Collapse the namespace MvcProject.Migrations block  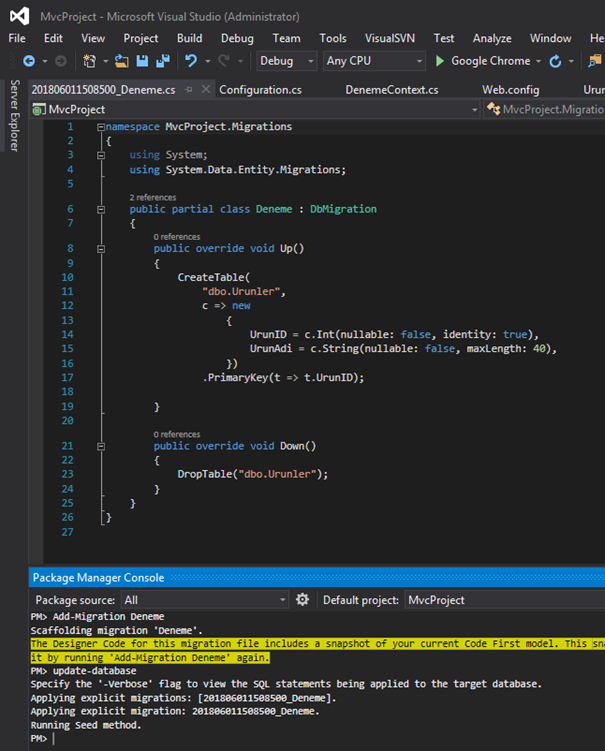click(101, 127)
